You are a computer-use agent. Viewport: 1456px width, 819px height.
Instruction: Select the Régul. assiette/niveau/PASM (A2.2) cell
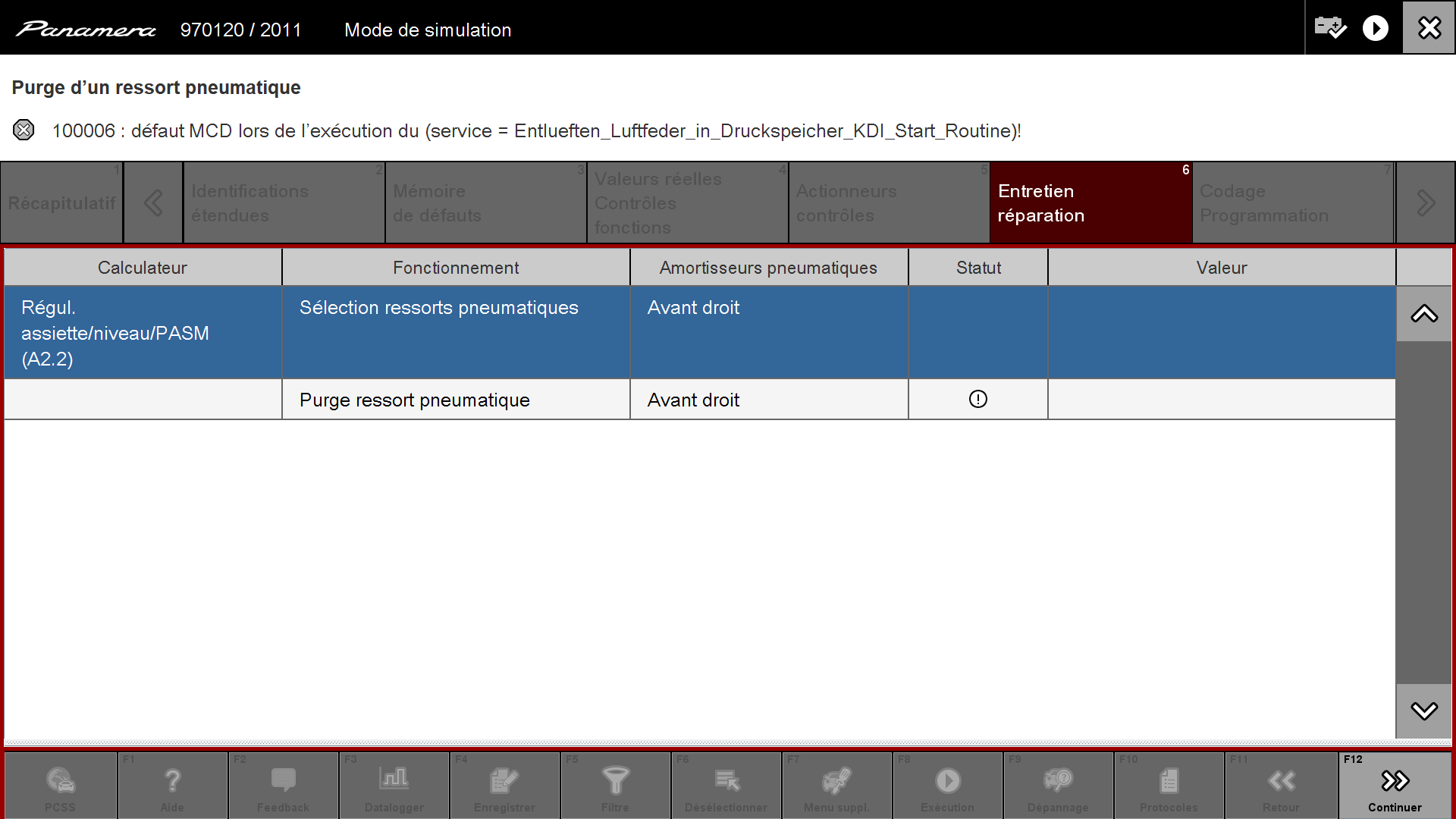[x=143, y=332]
